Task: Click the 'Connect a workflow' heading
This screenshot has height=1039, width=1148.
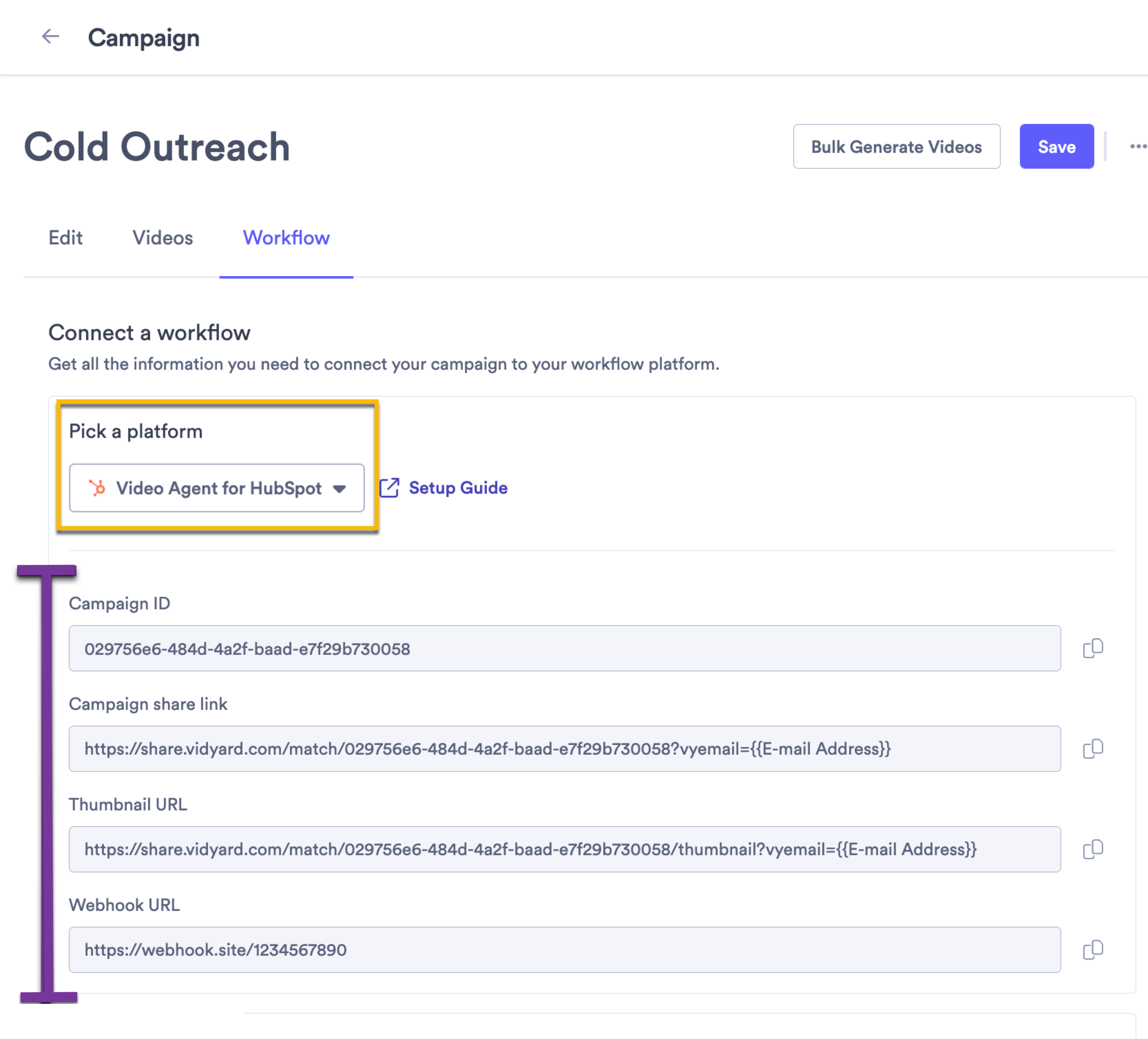Action: pyautogui.click(x=149, y=333)
